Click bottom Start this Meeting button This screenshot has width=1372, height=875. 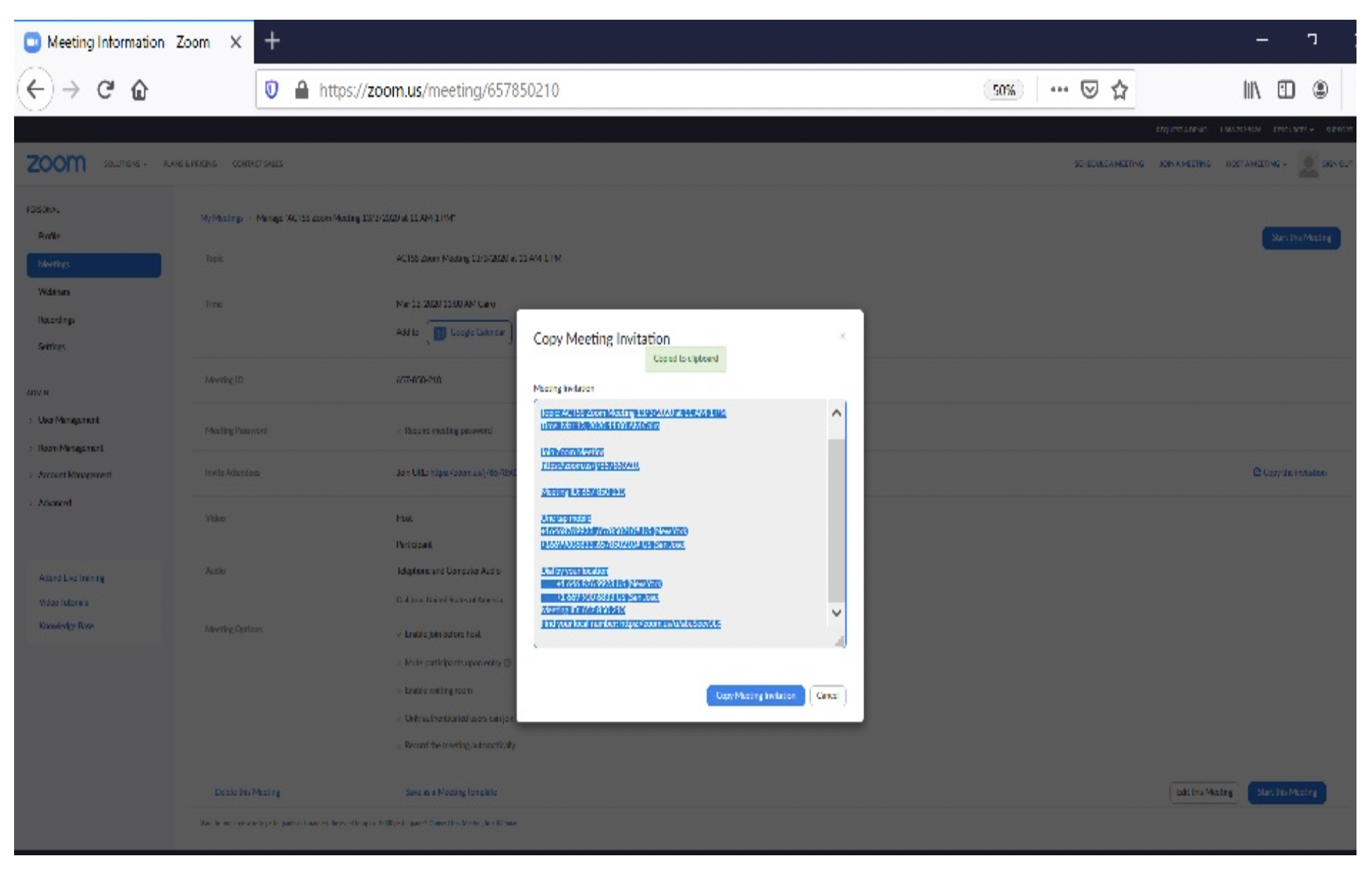pyautogui.click(x=1287, y=793)
